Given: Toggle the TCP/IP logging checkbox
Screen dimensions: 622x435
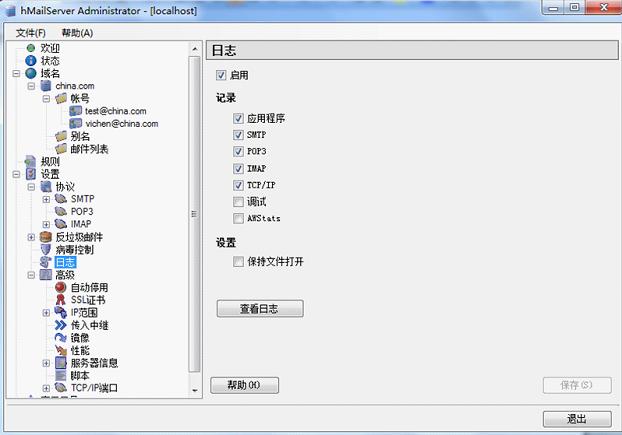Looking at the screenshot, I should (238, 185).
